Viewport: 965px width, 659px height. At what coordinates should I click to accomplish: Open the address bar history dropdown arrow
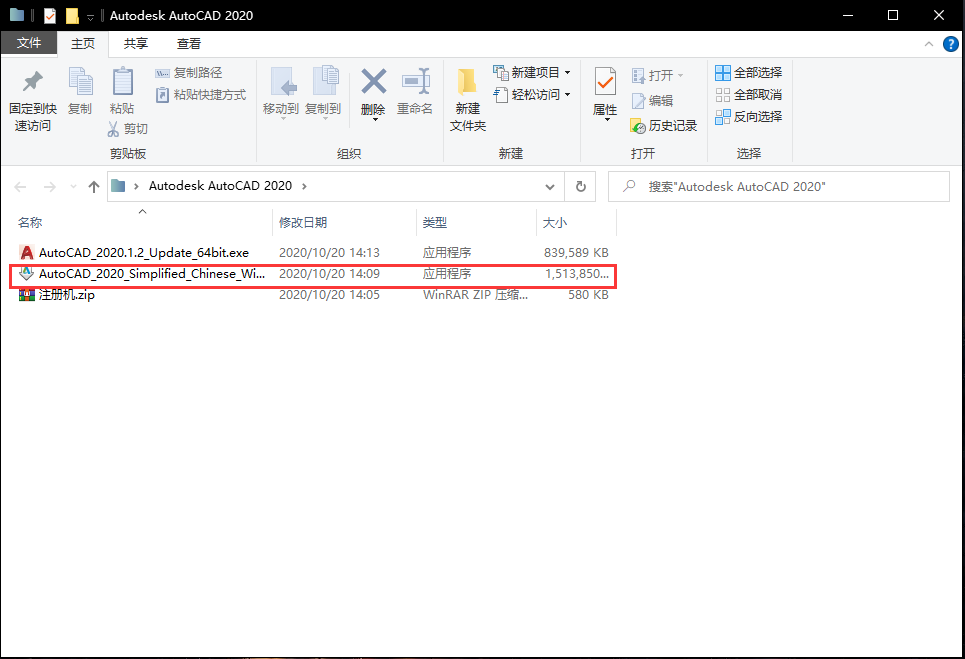549,186
